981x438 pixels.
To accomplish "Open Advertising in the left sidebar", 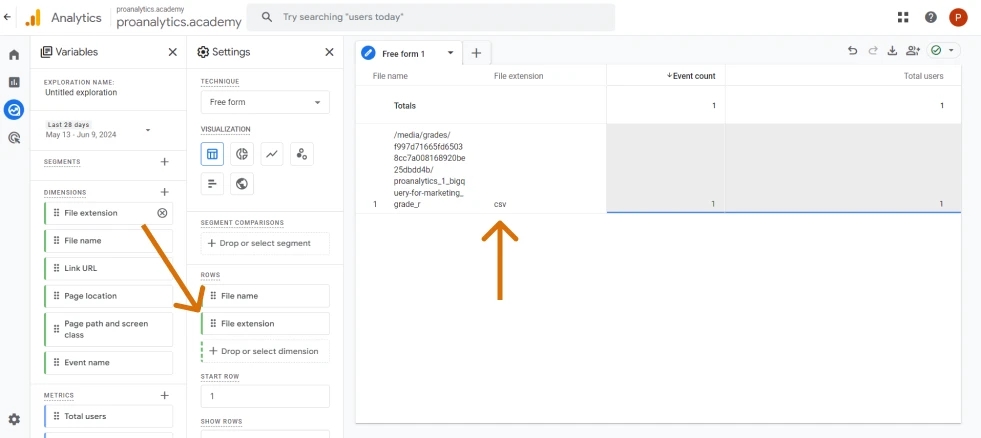I will (x=14, y=138).
